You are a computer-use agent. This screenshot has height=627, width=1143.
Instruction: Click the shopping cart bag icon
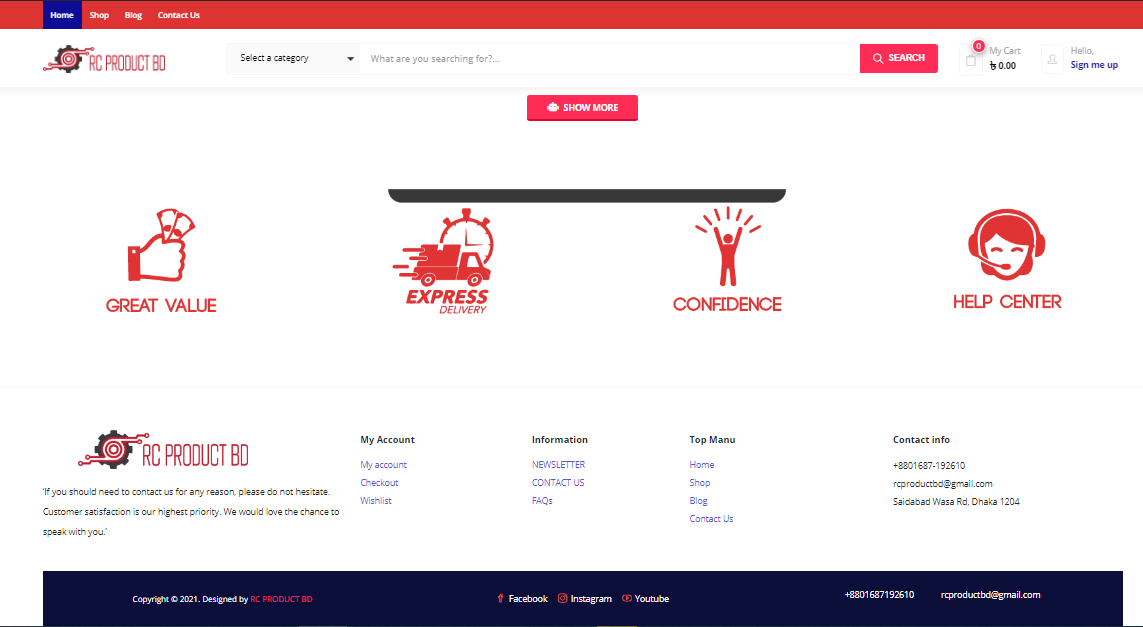970,60
